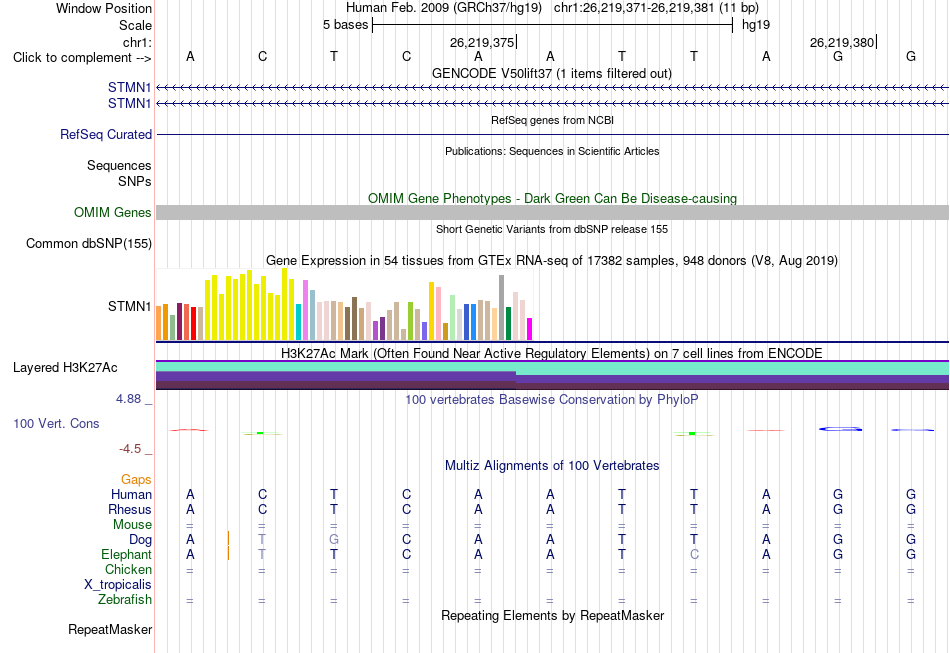Click the Elephant species label
950x653 pixels.
[x=126, y=554]
